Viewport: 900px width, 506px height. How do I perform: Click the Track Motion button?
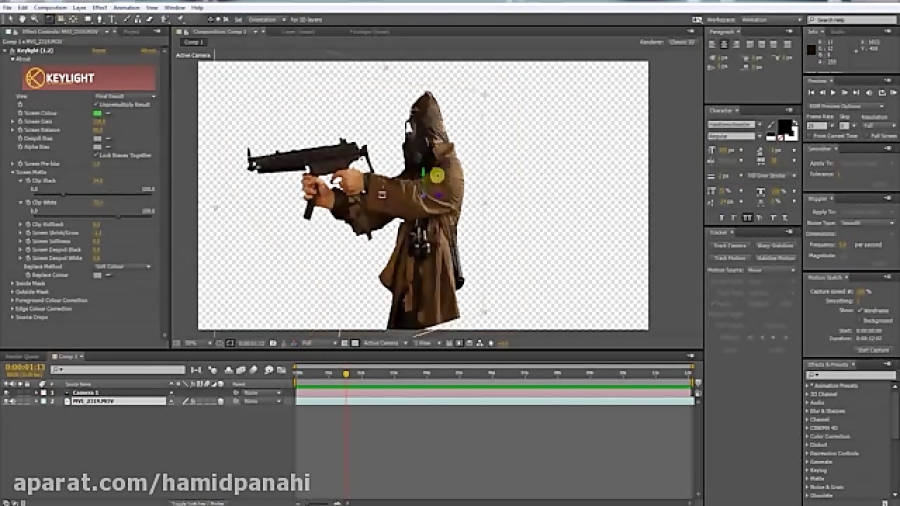[730, 258]
